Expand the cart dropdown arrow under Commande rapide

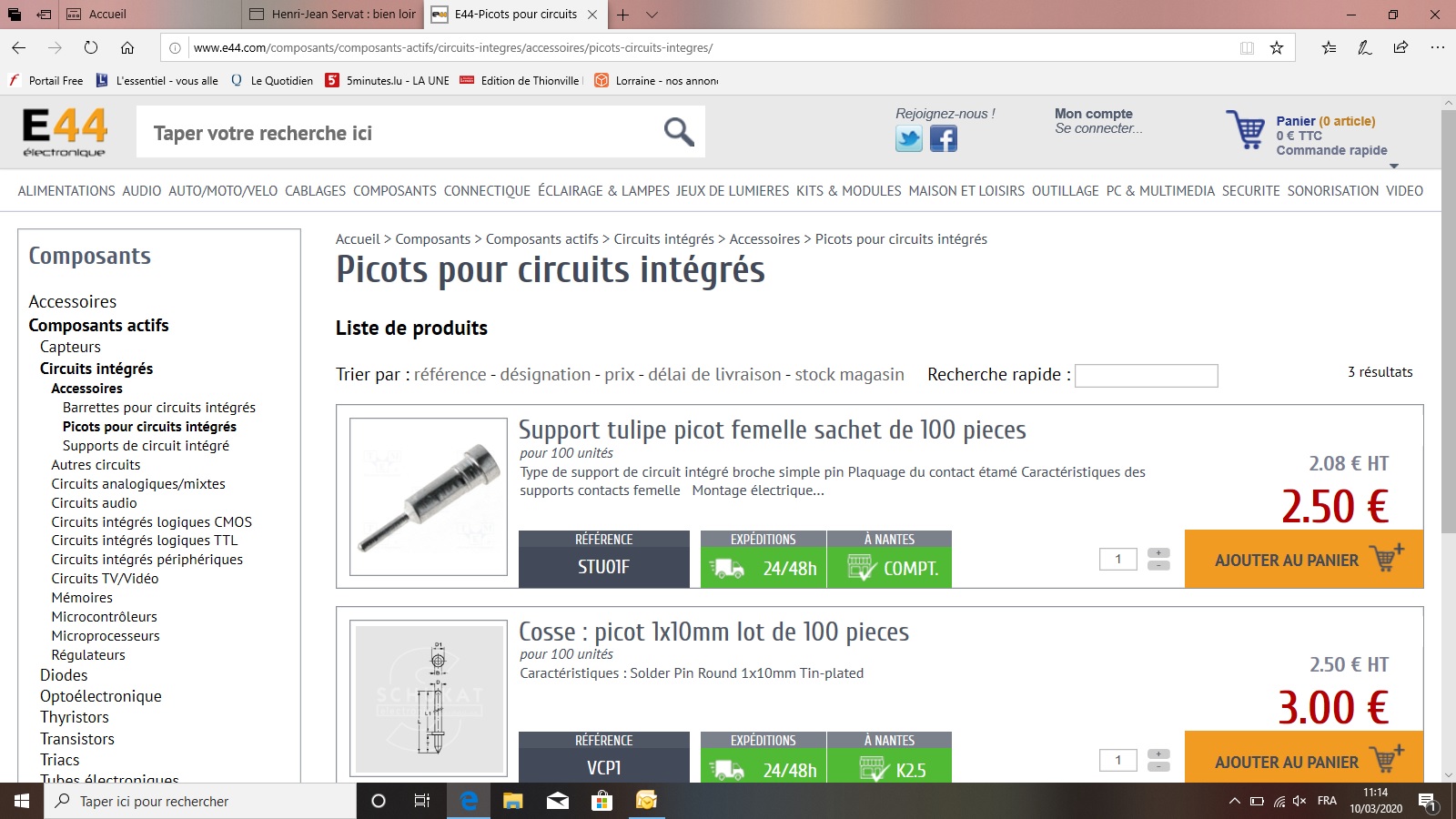click(x=1393, y=166)
